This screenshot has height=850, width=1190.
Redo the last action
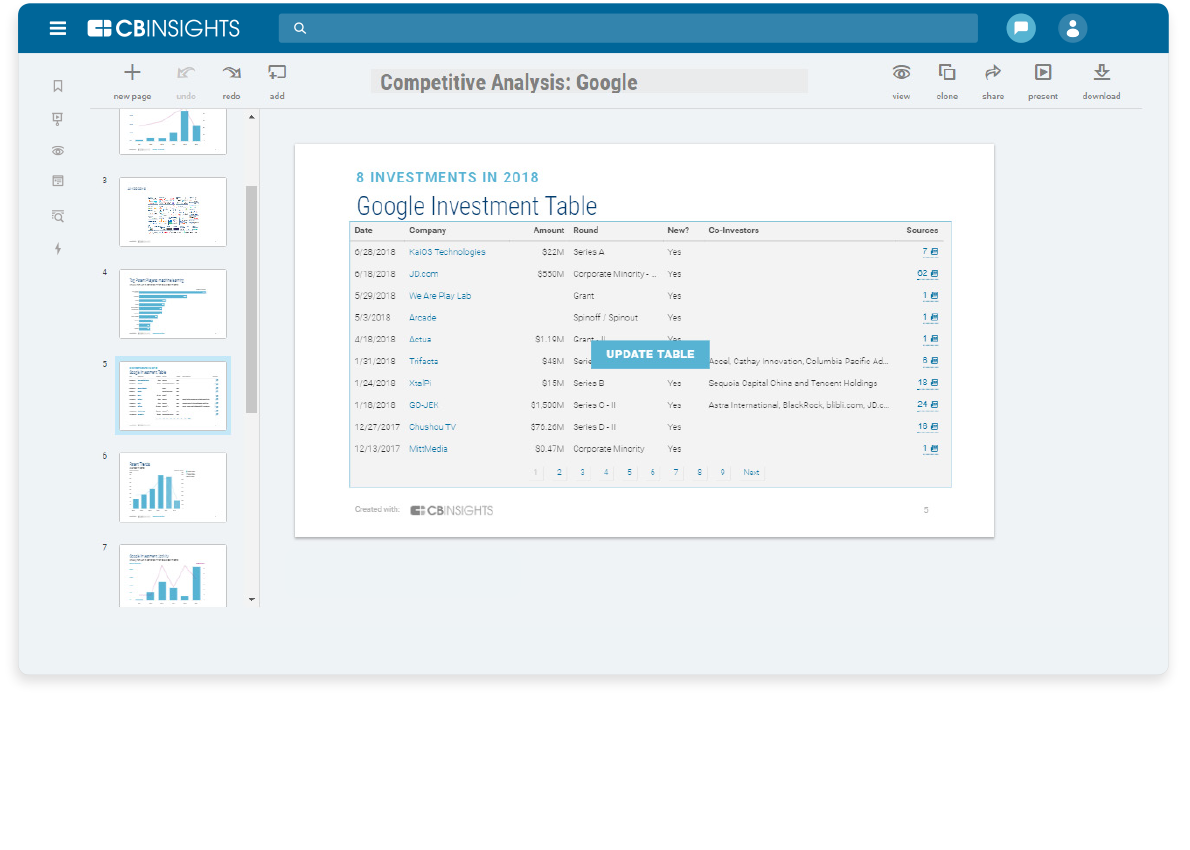231,82
